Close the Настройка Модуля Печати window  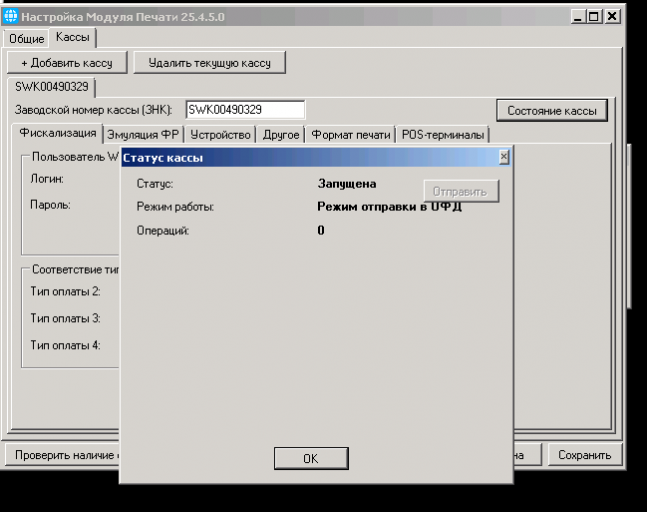point(612,17)
